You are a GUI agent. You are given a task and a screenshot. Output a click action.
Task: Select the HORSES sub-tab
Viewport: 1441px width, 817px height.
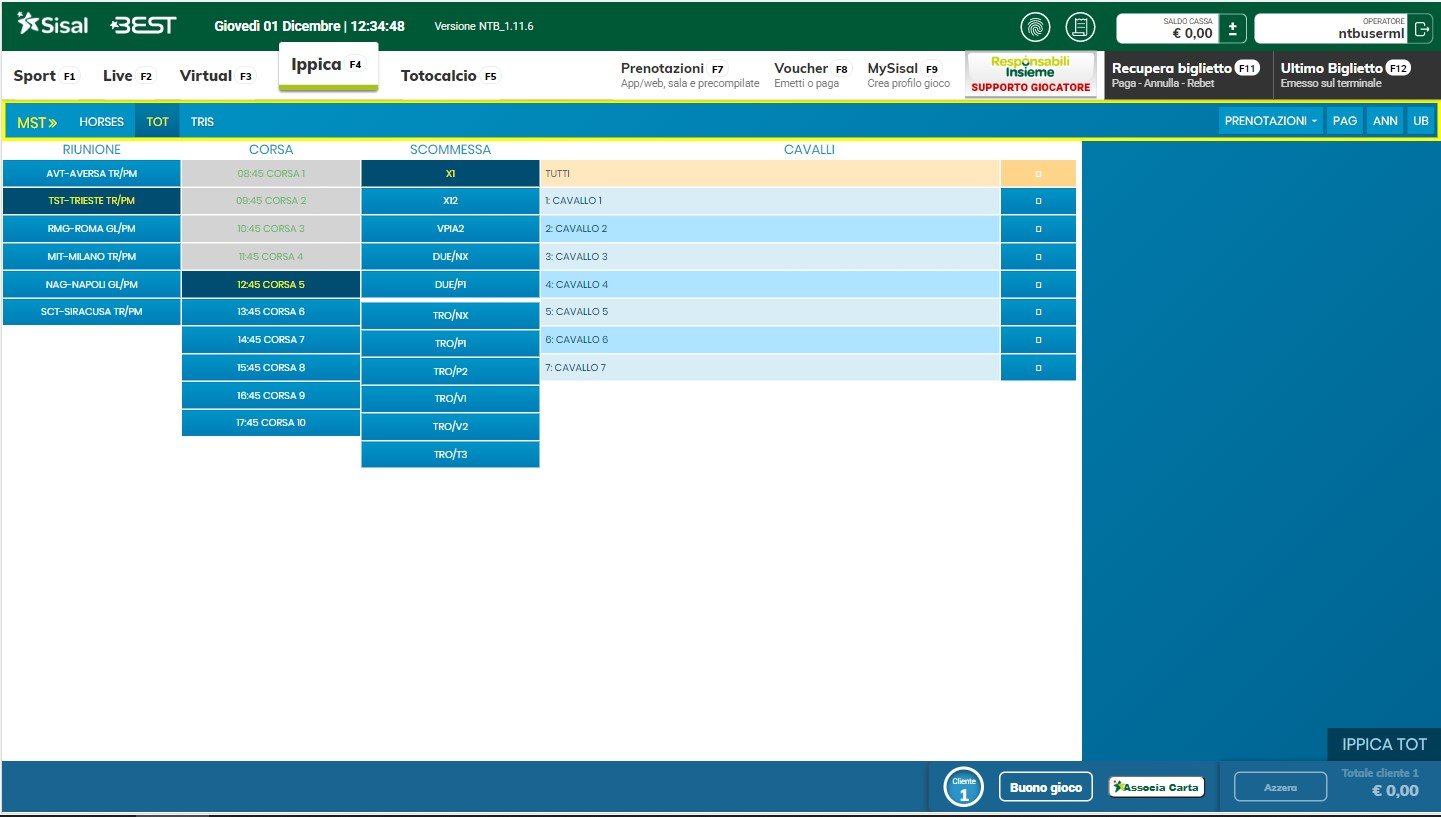tap(101, 122)
